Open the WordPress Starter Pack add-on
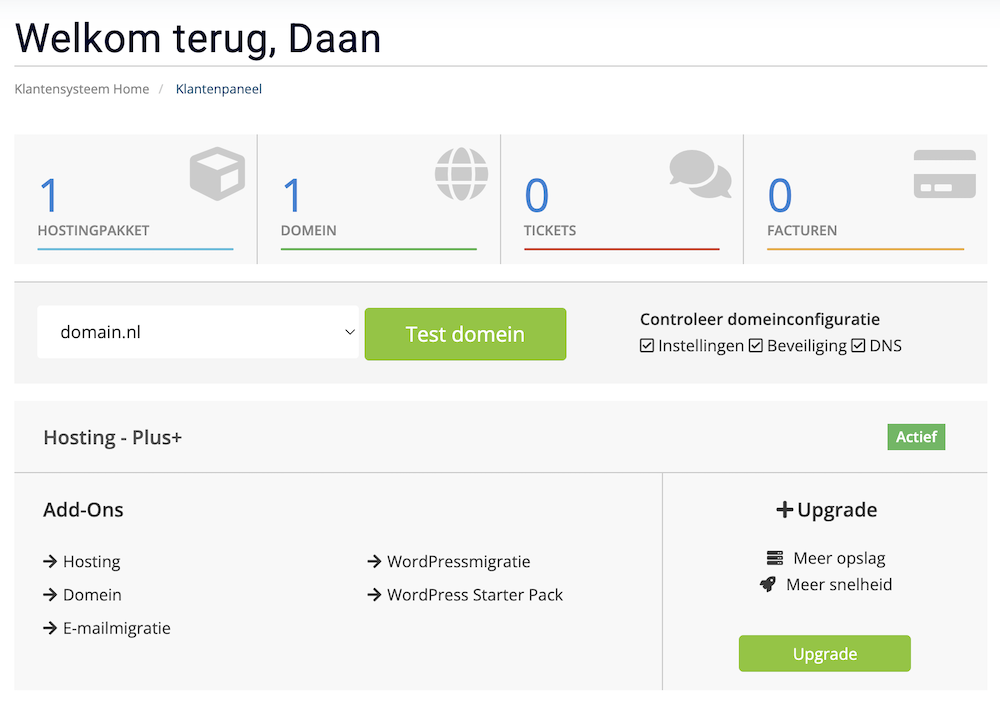 (475, 595)
